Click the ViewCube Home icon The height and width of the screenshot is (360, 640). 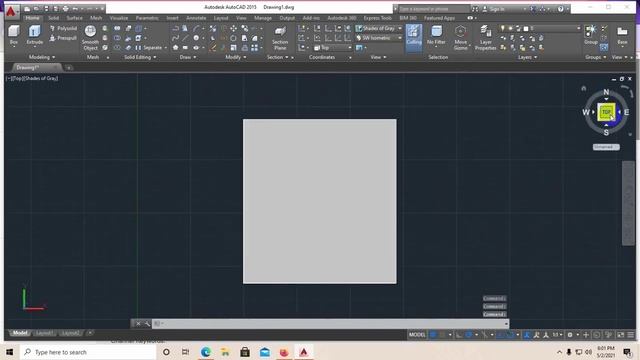click(x=584, y=88)
